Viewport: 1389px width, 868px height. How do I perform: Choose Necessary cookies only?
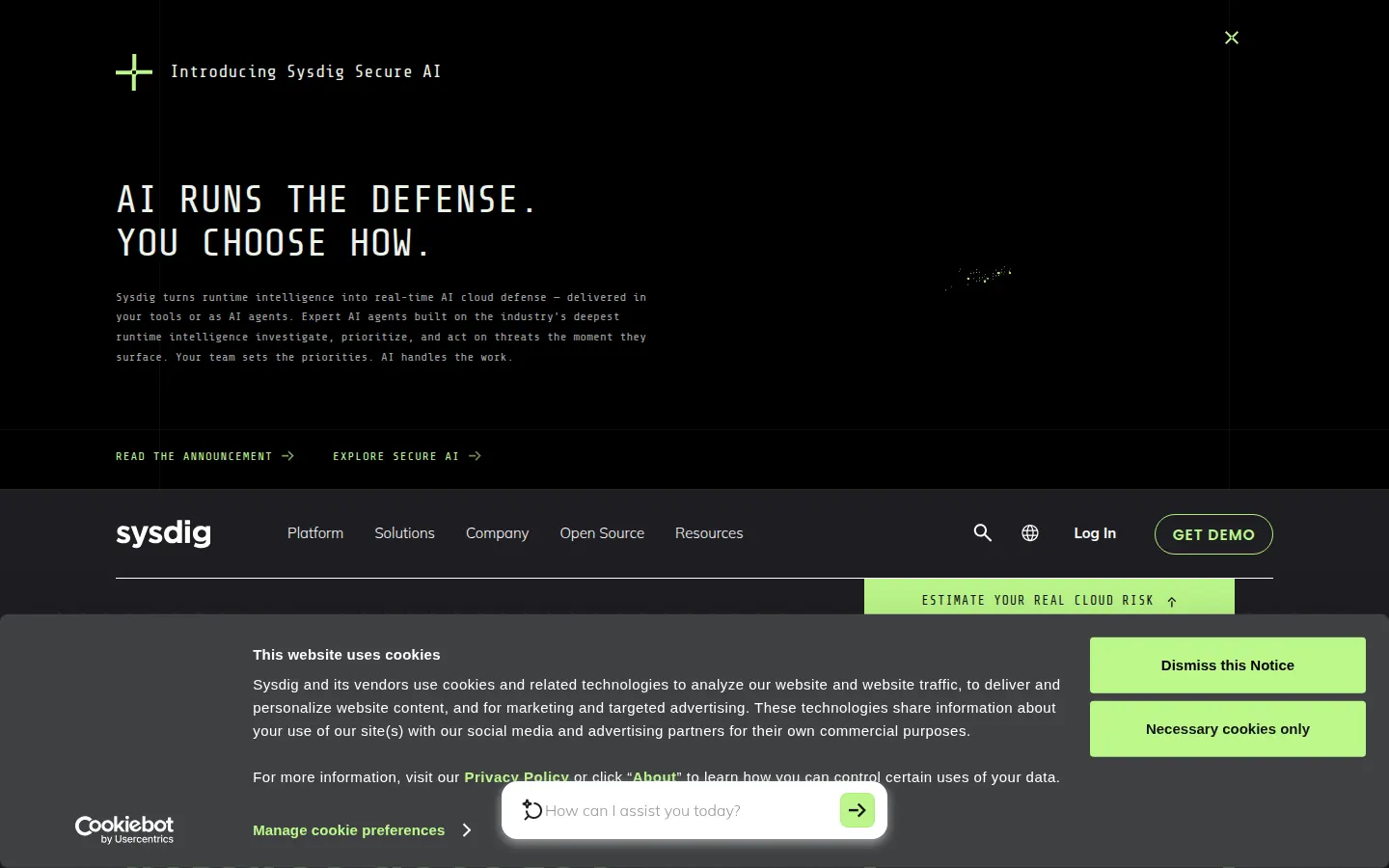[x=1228, y=729]
